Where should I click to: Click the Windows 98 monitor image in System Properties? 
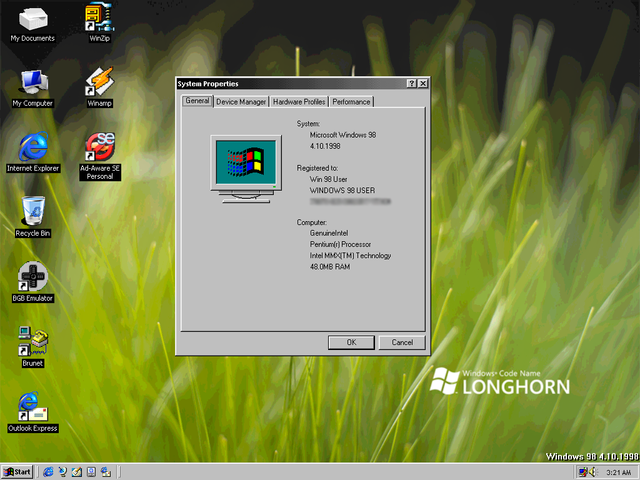pos(246,169)
